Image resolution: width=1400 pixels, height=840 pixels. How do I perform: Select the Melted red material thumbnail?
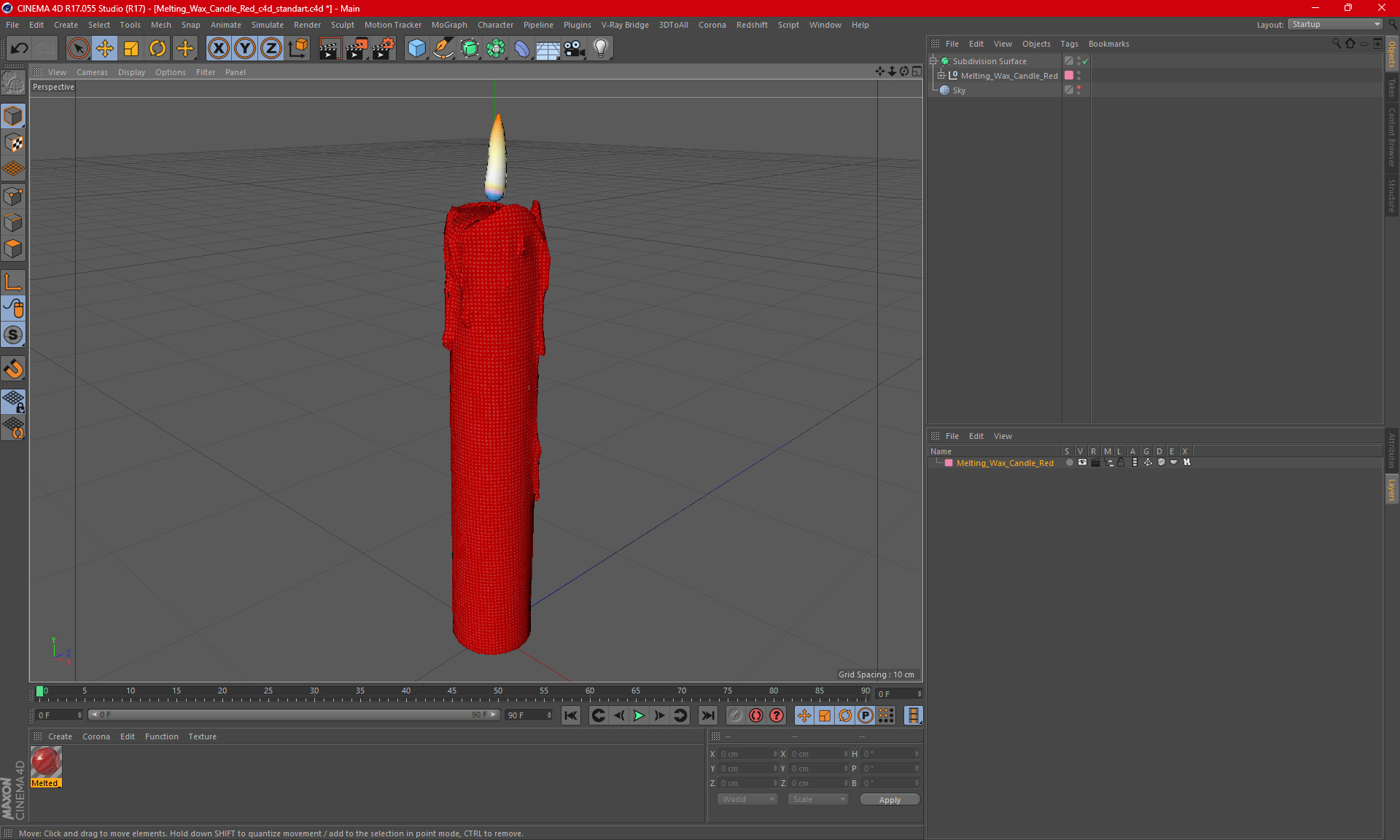pyautogui.click(x=46, y=762)
